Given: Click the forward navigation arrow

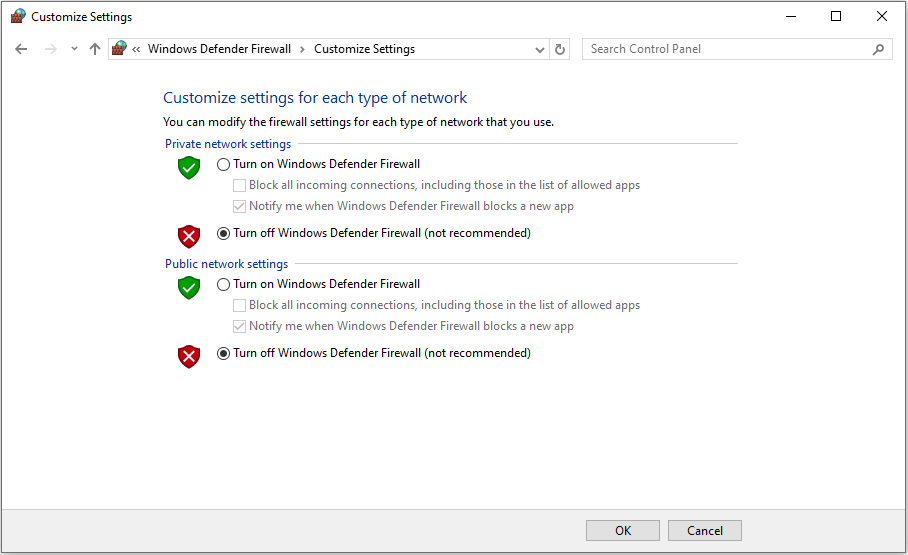Looking at the screenshot, I should point(51,49).
